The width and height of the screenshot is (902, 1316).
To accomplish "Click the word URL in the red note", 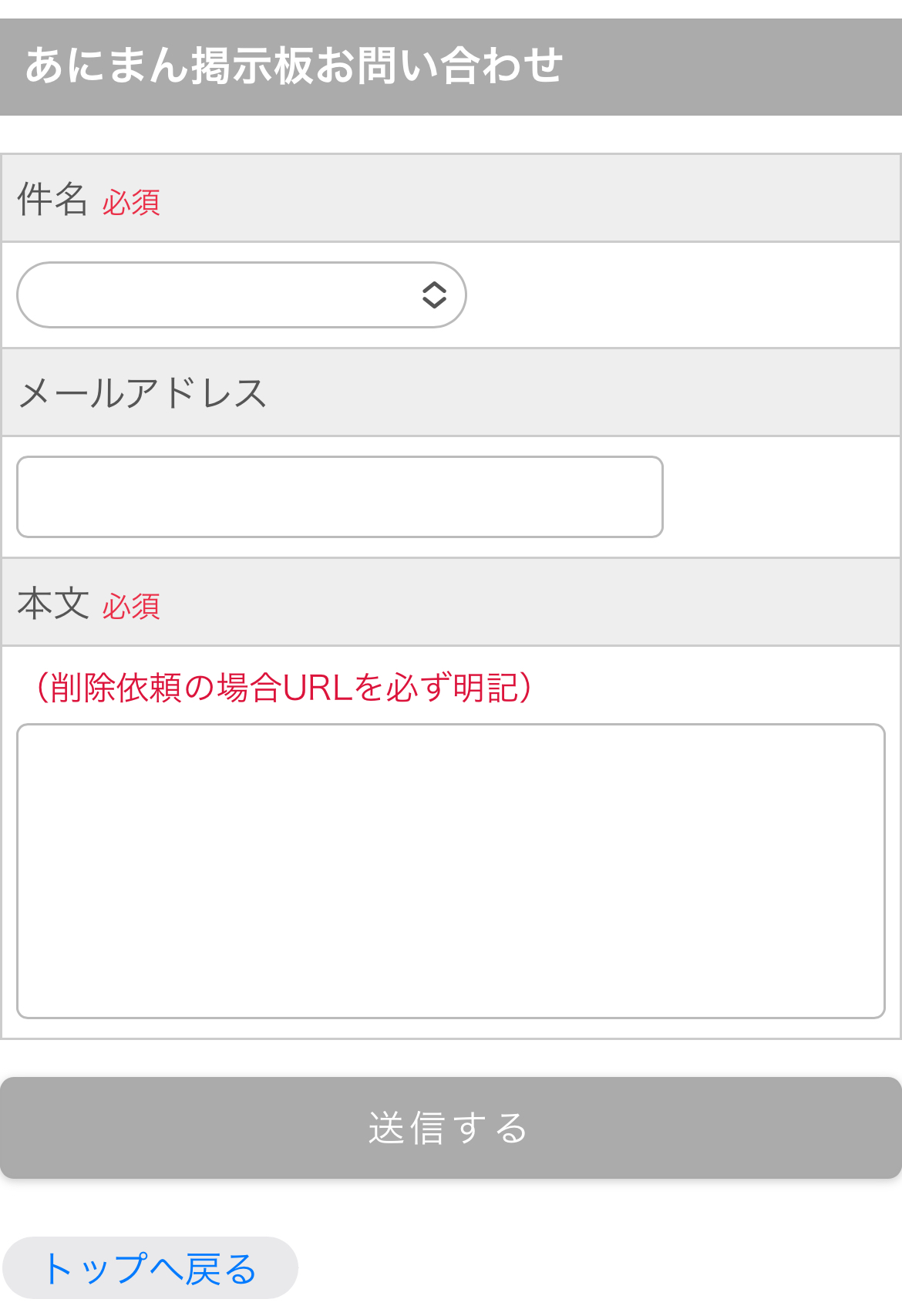I will [318, 688].
